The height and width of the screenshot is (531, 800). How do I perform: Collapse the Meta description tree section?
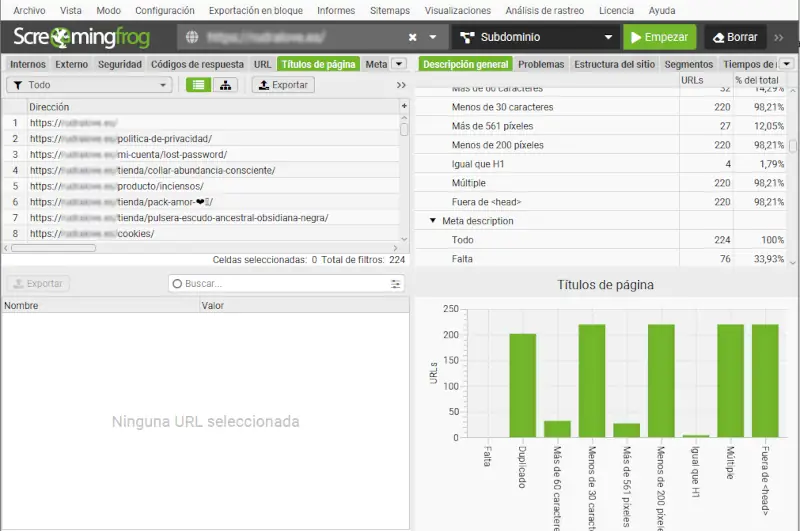[433, 220]
